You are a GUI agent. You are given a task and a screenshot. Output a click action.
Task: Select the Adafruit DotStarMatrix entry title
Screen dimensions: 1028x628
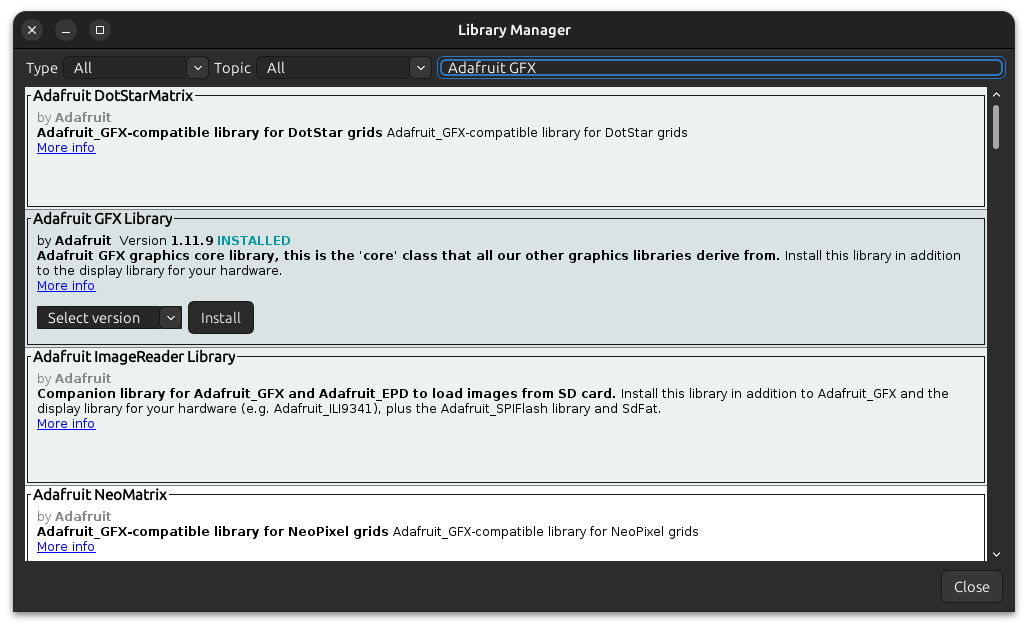(113, 96)
